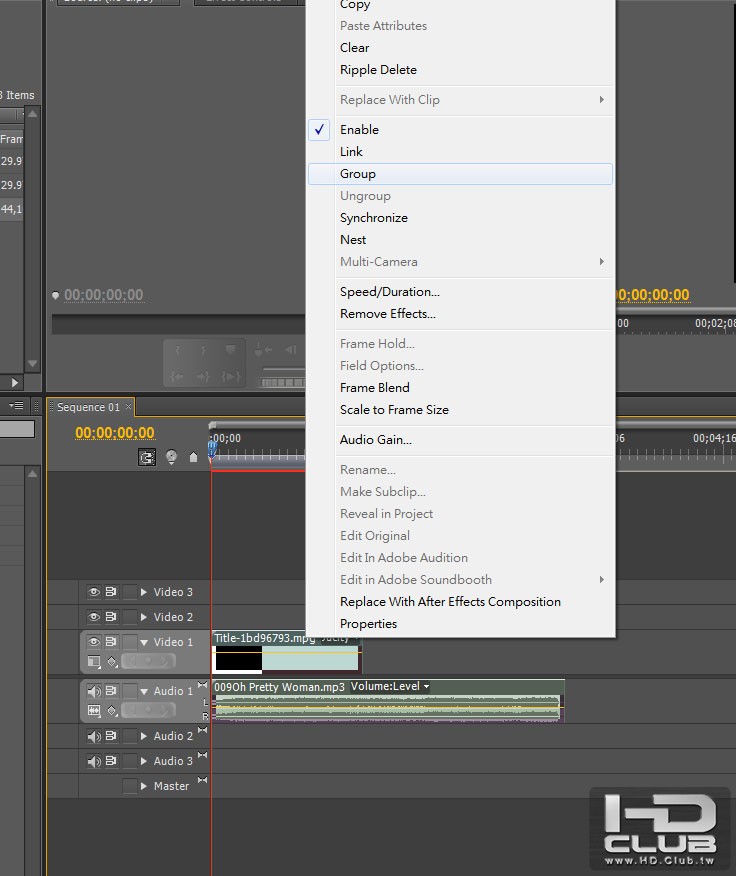The image size is (736, 876).
Task: Toggle sync lock on Video 2 track
Action: tap(111, 617)
